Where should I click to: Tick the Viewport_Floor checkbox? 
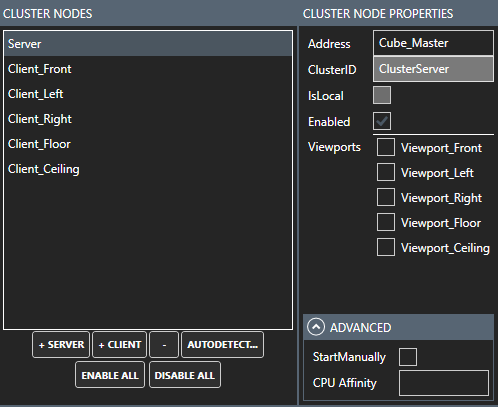pyautogui.click(x=386, y=222)
